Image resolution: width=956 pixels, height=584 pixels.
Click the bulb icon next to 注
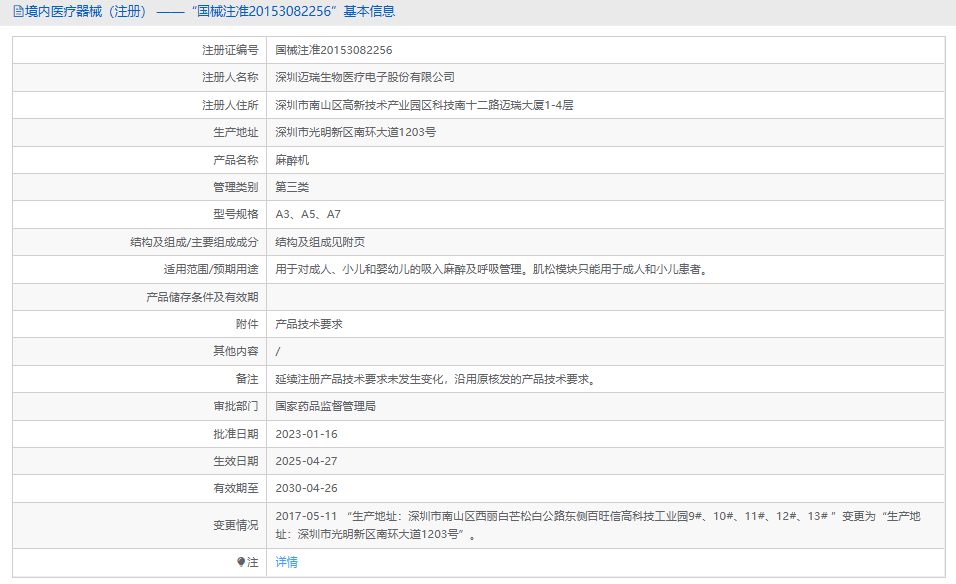[241, 562]
